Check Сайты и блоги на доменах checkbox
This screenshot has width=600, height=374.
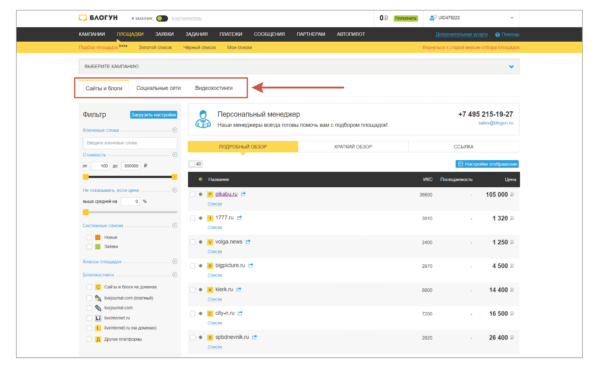(89, 287)
